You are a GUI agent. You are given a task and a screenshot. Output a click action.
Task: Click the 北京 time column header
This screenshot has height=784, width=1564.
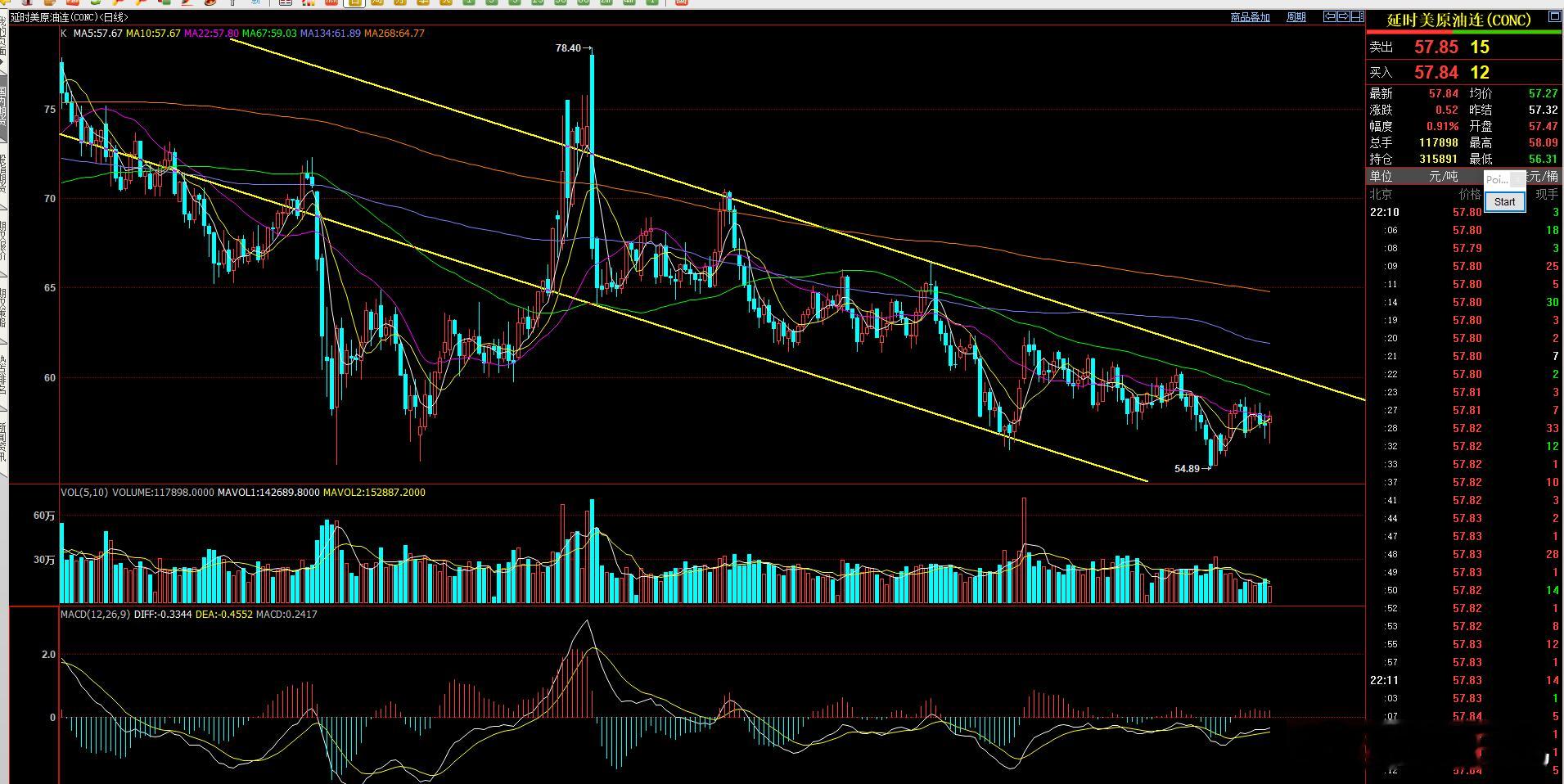coord(1381,195)
